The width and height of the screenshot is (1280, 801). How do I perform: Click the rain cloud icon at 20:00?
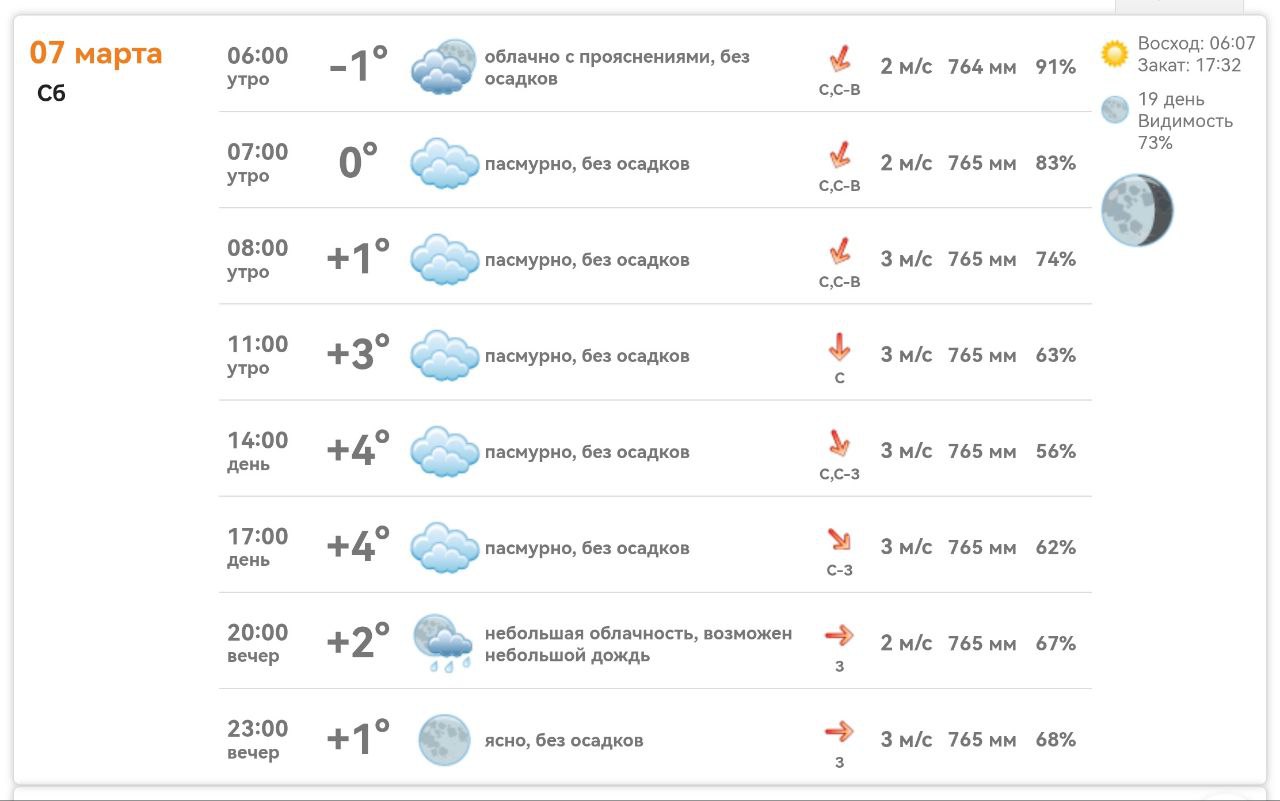point(443,642)
